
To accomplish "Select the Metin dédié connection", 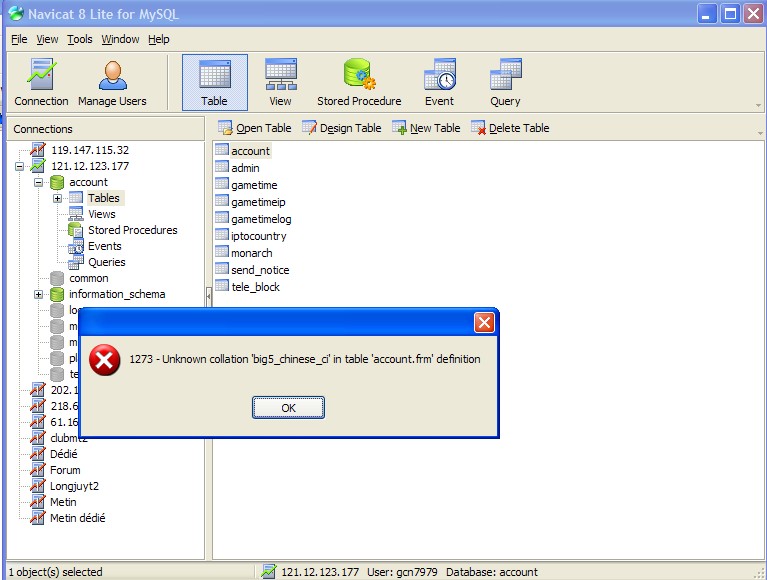I will click(x=77, y=518).
